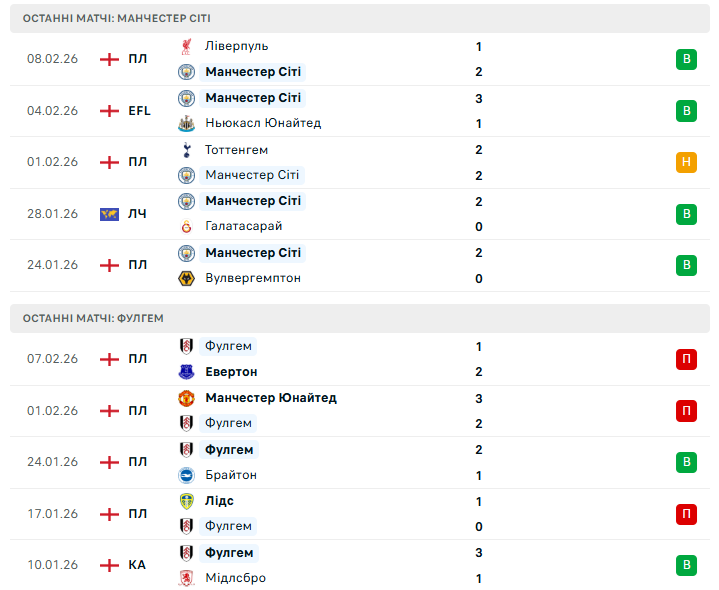Click red П badge for Leeds match
719x590 pixels.
point(686,514)
